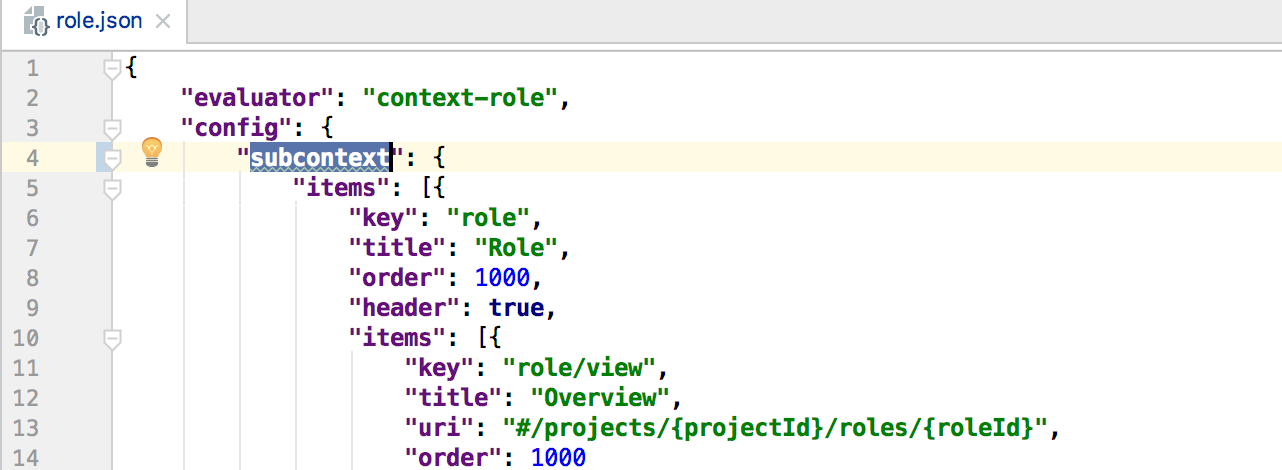Click the "role/view" string value
Screen dimensions: 1282x470
(x=577, y=367)
